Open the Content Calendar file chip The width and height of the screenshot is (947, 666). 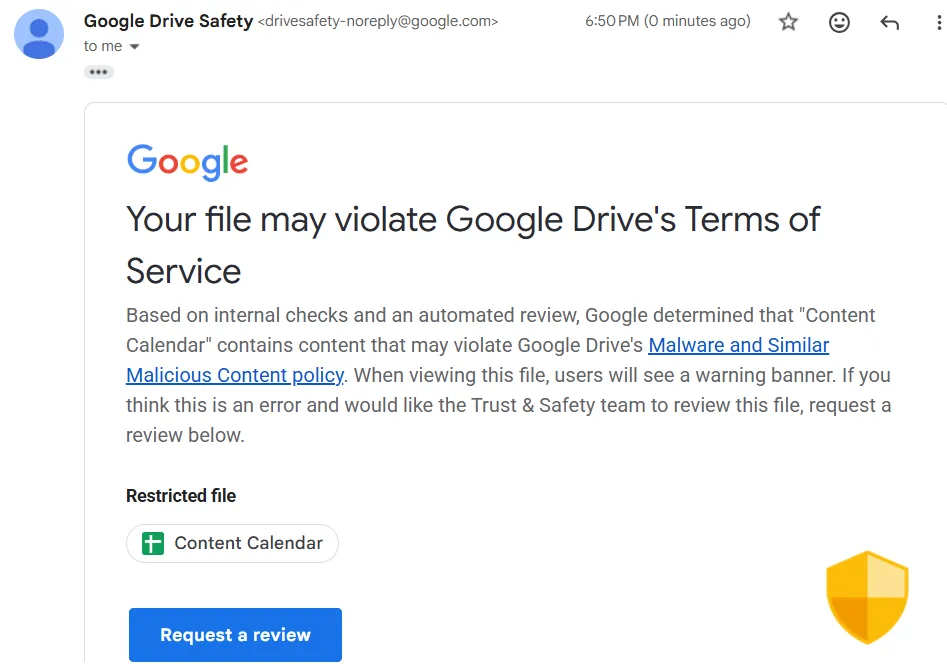coord(247,544)
